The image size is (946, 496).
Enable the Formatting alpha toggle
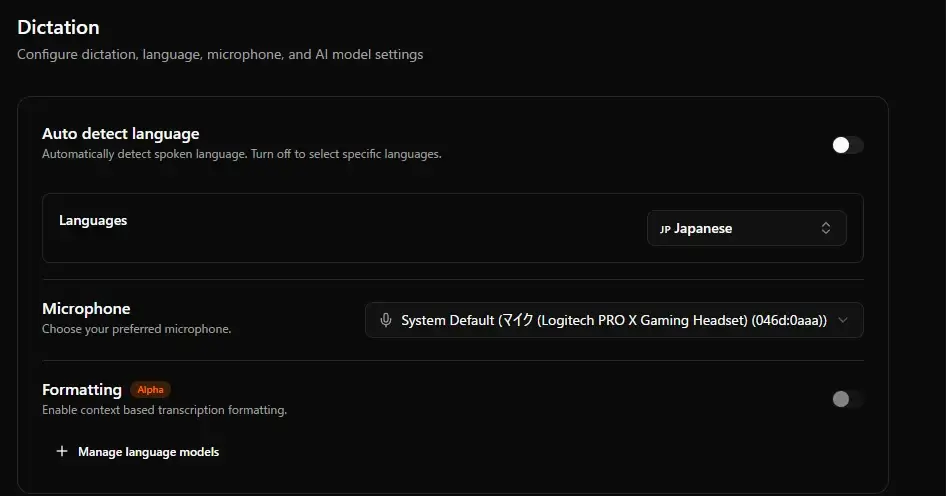pyautogui.click(x=848, y=399)
